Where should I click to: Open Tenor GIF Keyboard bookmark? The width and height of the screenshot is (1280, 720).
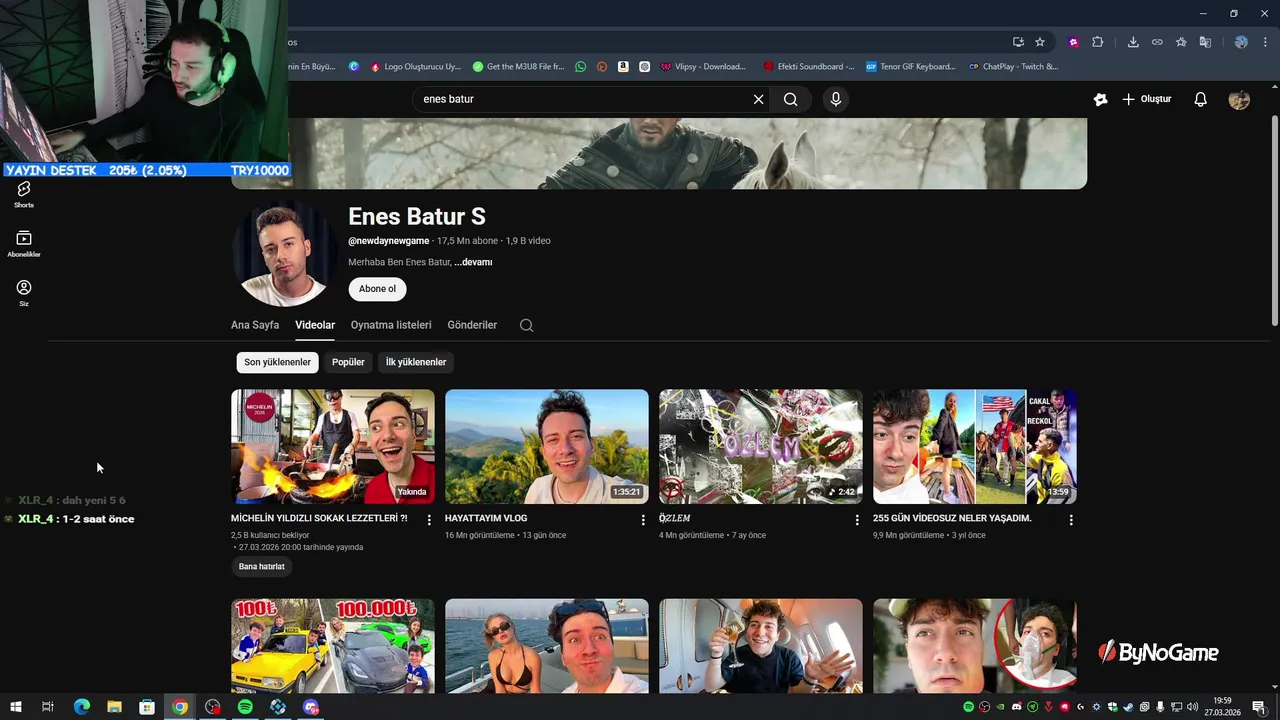pyautogui.click(x=911, y=67)
